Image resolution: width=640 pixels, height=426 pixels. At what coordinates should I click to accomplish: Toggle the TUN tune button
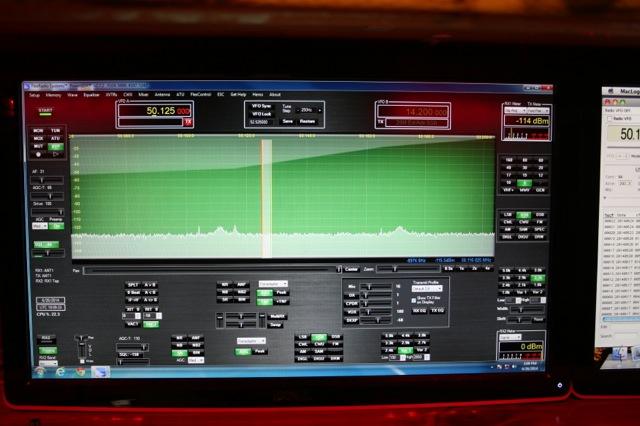[x=56, y=131]
